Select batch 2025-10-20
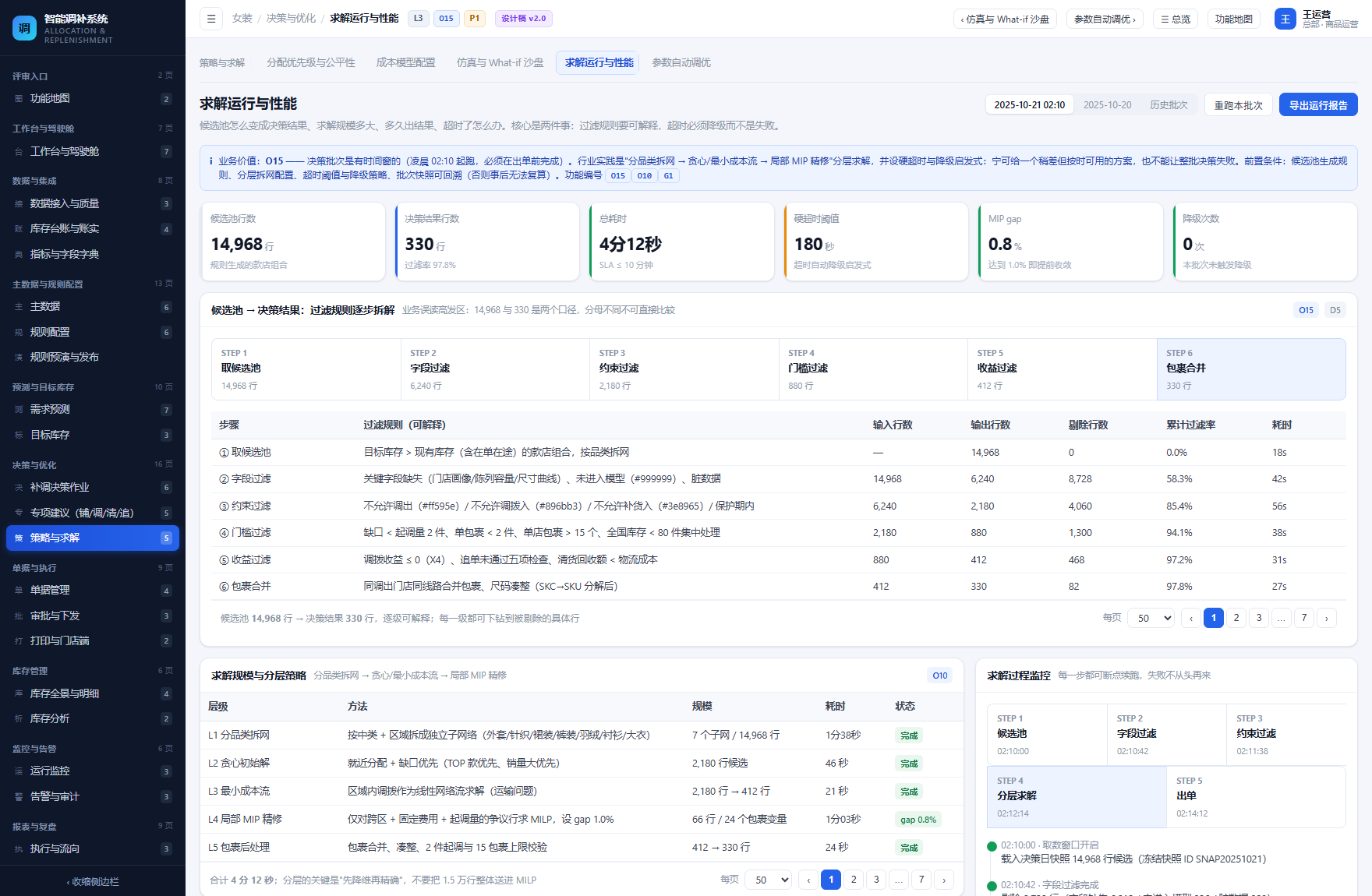The image size is (1372, 896). [x=1107, y=104]
